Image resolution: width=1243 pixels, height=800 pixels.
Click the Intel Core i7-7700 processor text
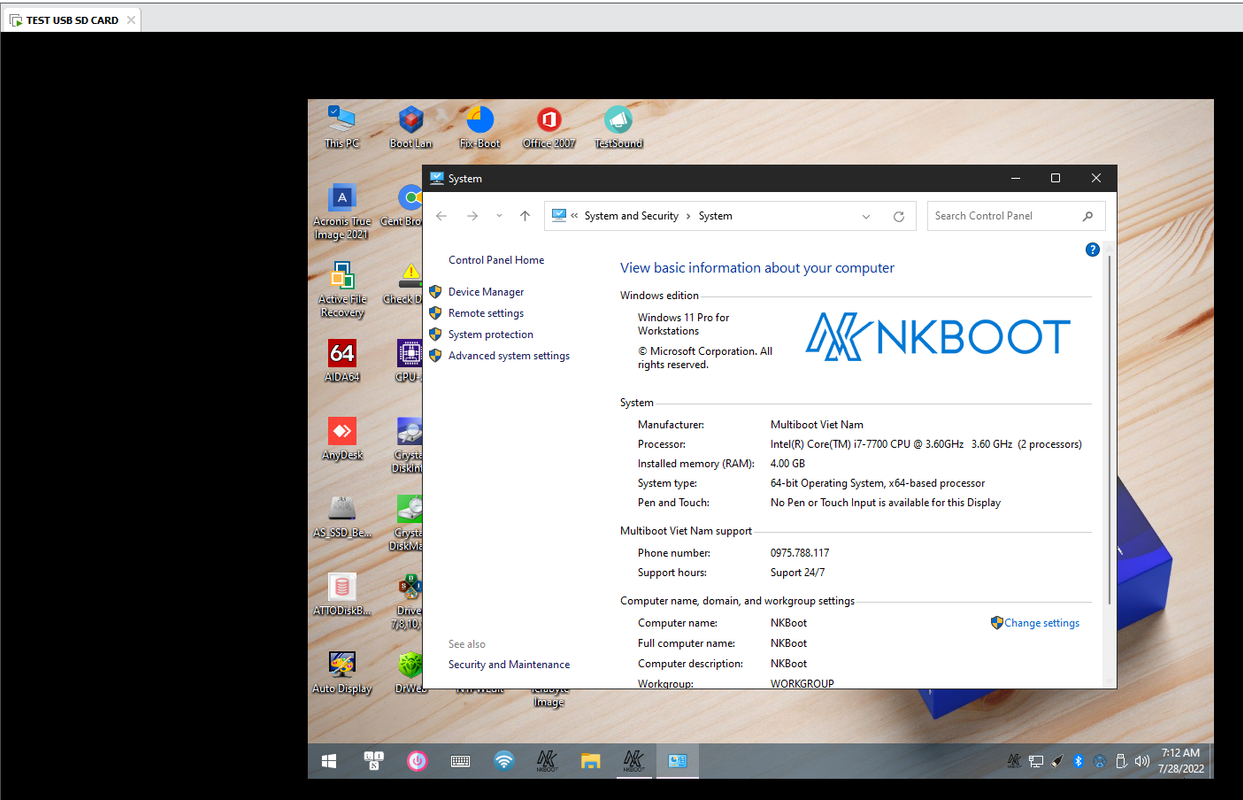coord(926,444)
